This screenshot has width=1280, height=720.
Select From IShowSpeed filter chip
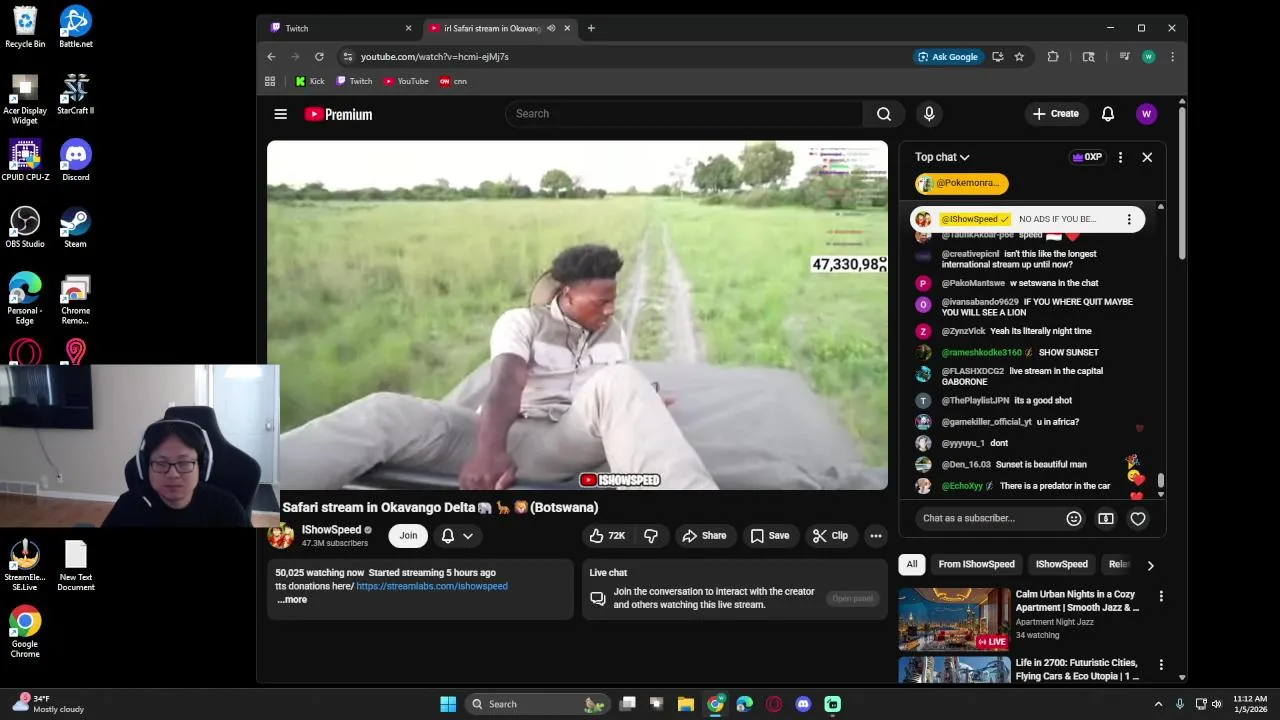pyautogui.click(x=977, y=565)
